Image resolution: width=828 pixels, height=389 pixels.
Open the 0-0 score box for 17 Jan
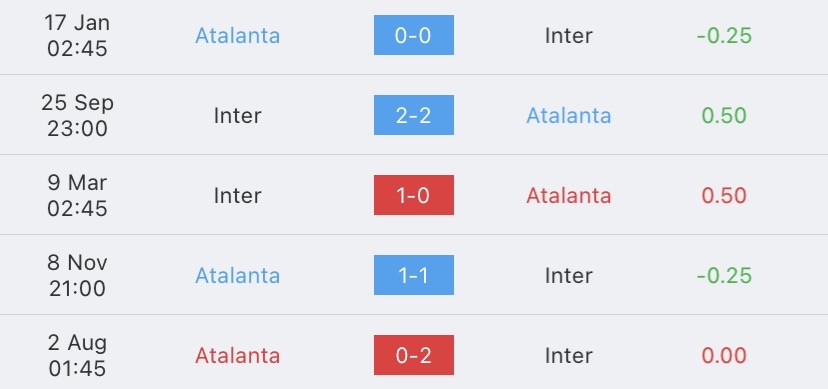pyautogui.click(x=413, y=35)
